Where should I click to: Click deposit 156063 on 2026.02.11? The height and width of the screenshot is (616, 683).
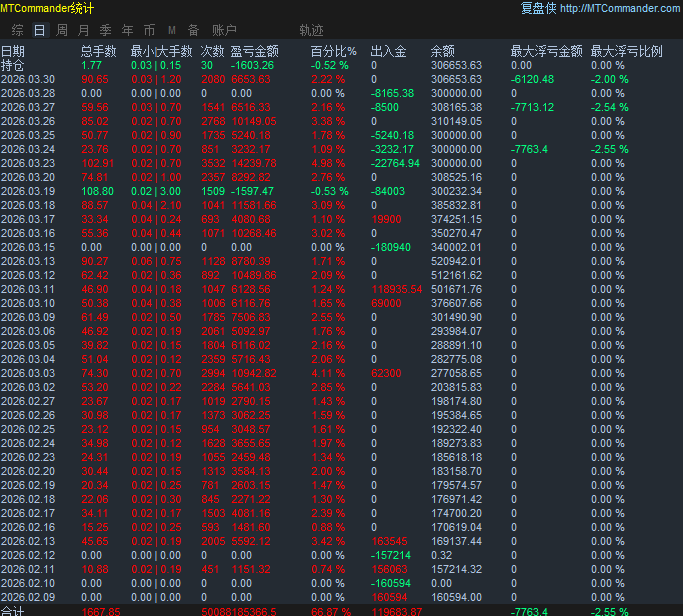pos(389,569)
